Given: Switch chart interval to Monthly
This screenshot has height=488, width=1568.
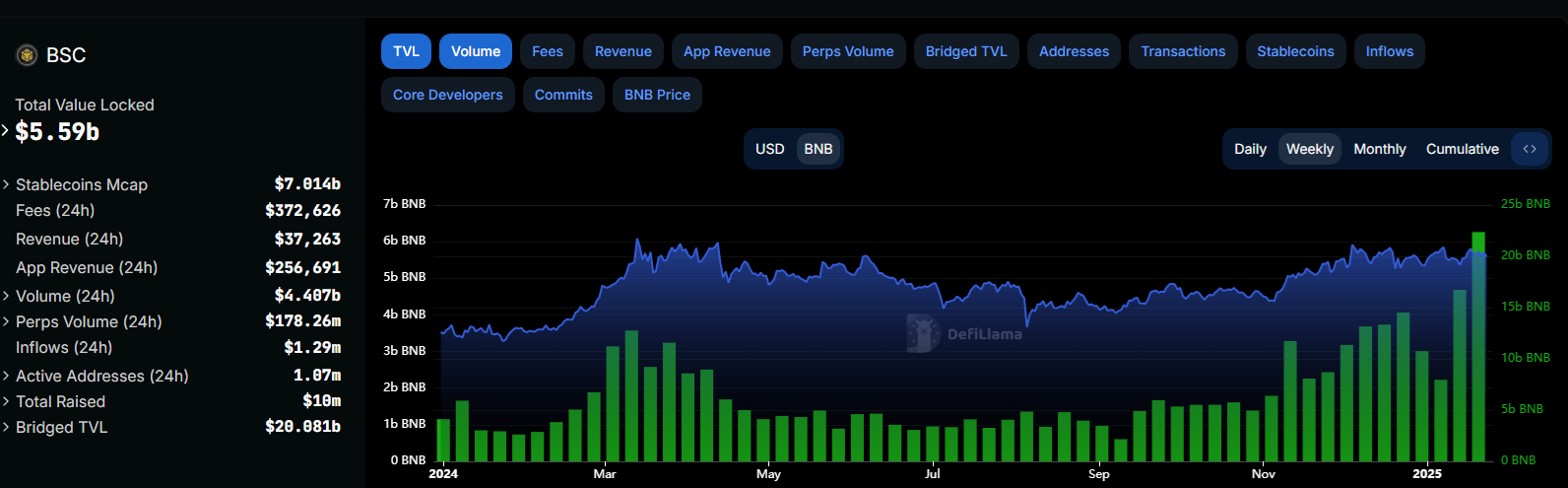Looking at the screenshot, I should [x=1380, y=149].
